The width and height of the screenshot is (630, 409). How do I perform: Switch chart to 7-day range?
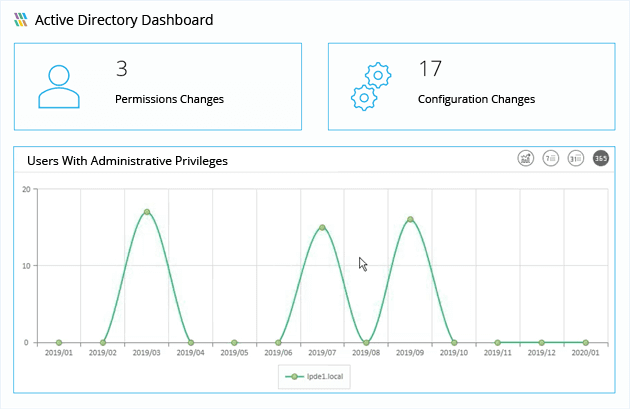point(550,158)
